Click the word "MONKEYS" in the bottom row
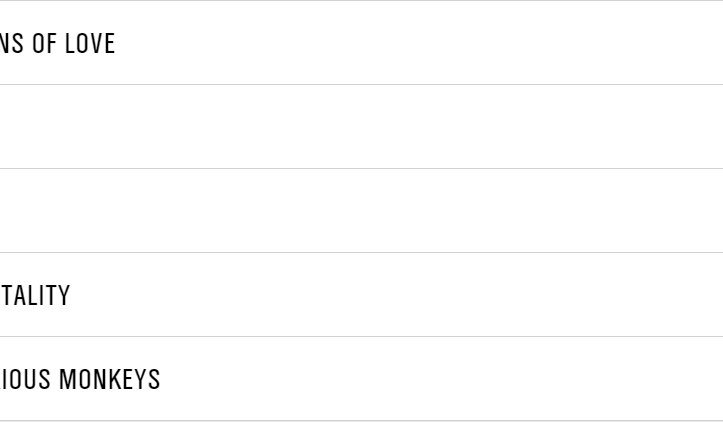 click(109, 380)
